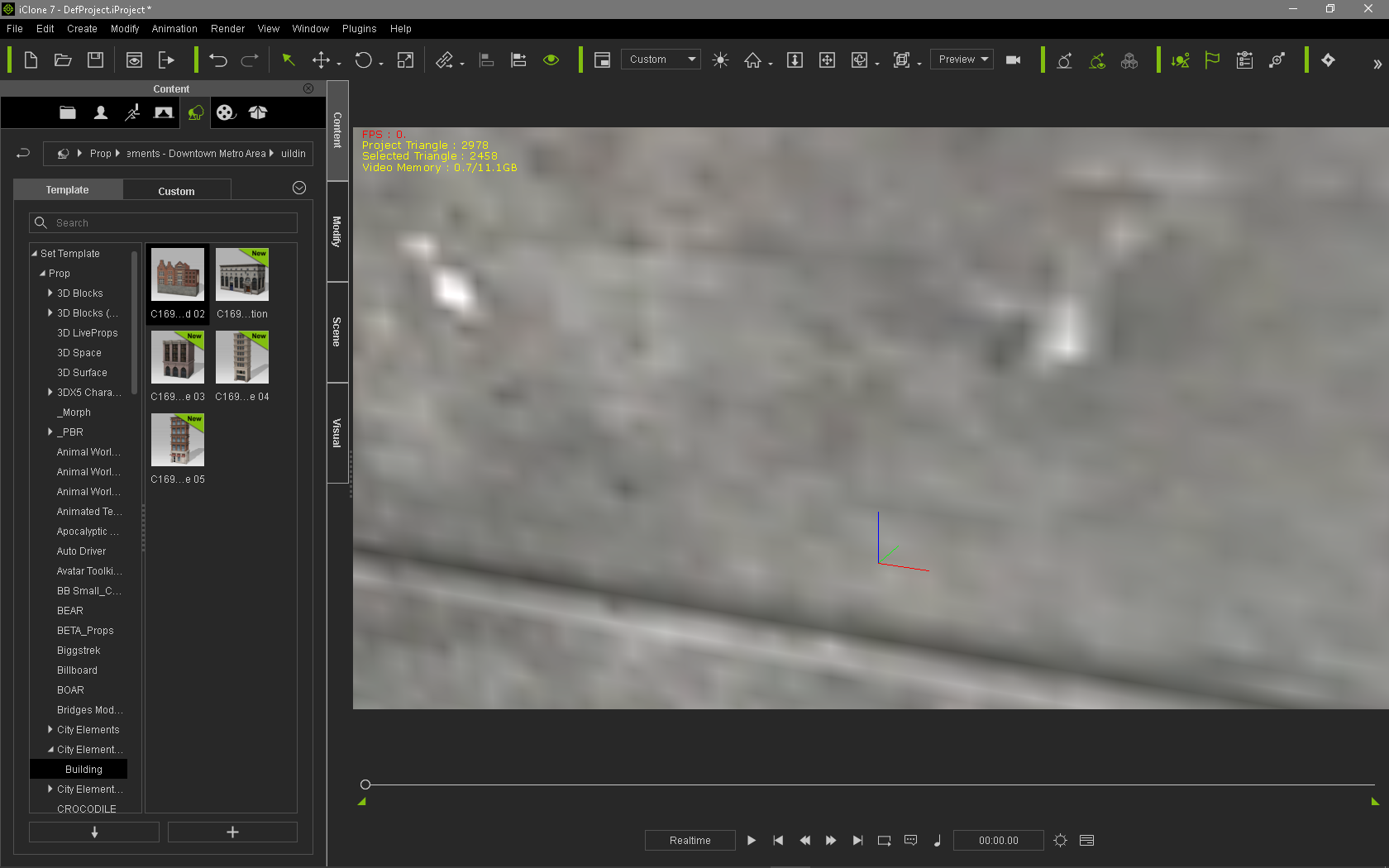This screenshot has width=1389, height=868.
Task: Click the Realtime button
Action: (690, 841)
